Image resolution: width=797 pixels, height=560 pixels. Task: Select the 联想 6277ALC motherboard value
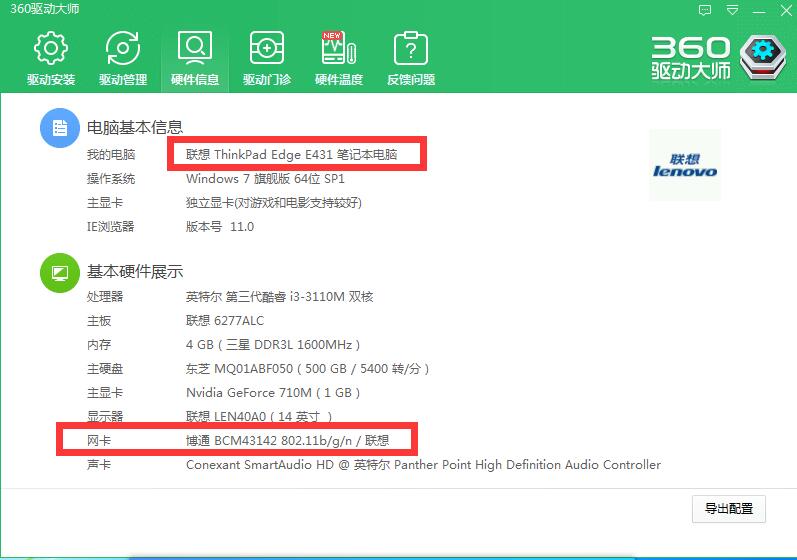[x=225, y=321]
